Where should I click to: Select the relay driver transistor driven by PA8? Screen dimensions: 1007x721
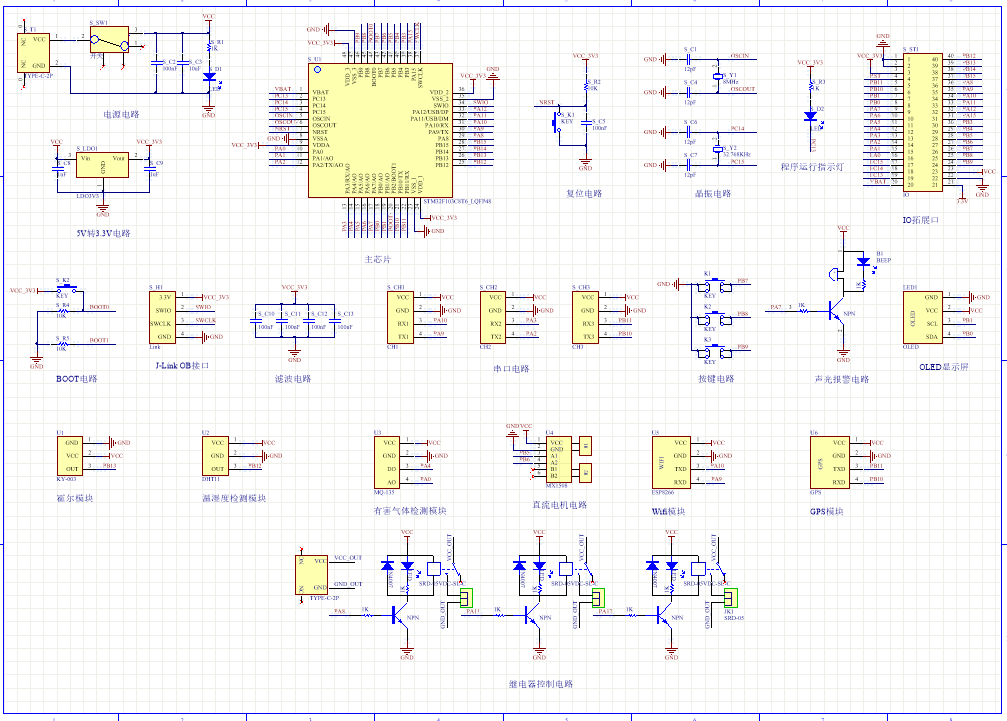click(x=399, y=616)
